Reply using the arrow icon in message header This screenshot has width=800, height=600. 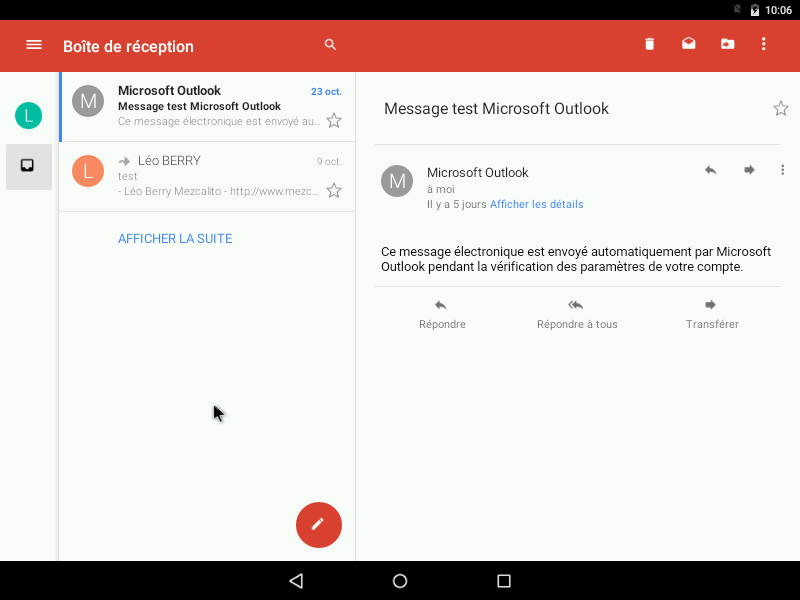710,170
